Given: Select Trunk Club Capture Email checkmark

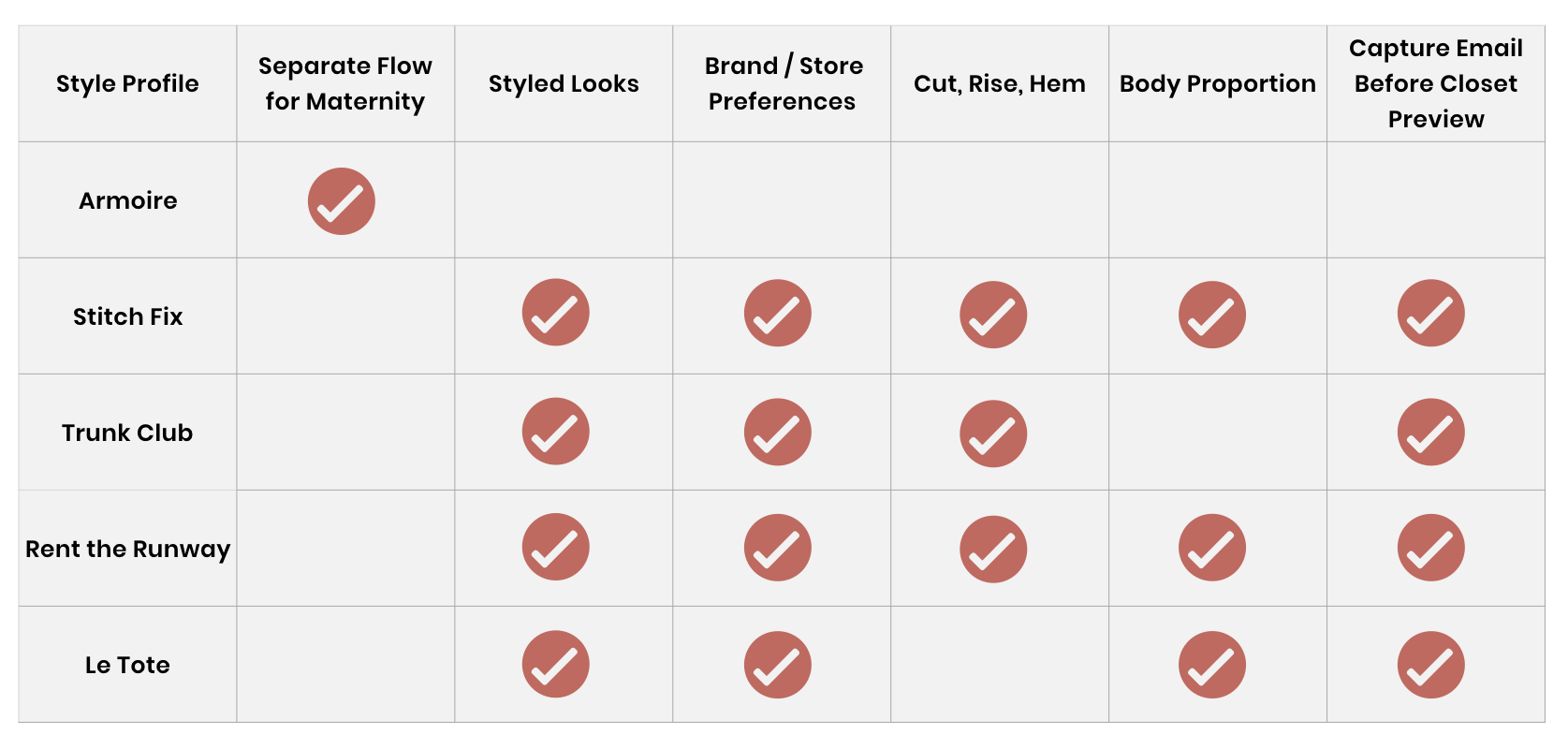Looking at the screenshot, I should tap(1431, 433).
